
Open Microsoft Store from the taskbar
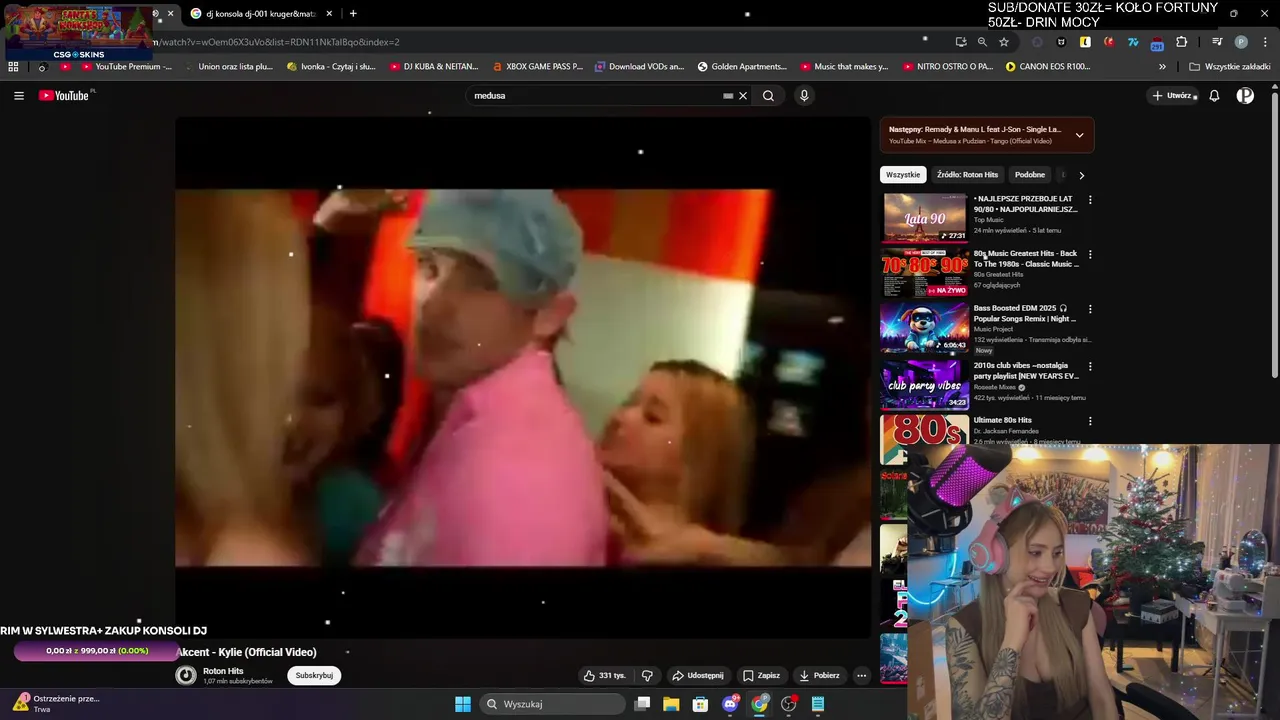point(701,704)
